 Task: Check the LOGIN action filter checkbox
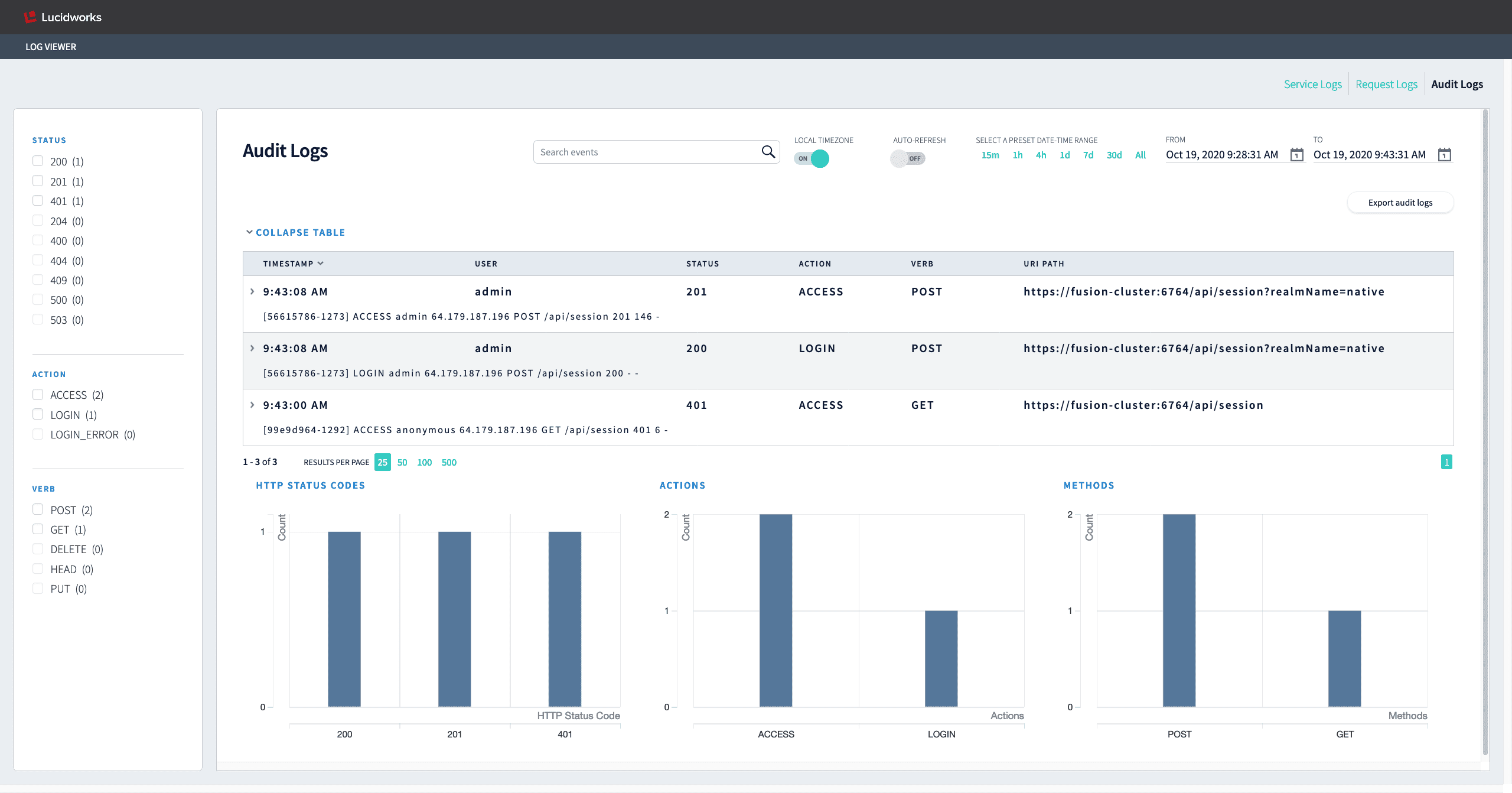38,414
